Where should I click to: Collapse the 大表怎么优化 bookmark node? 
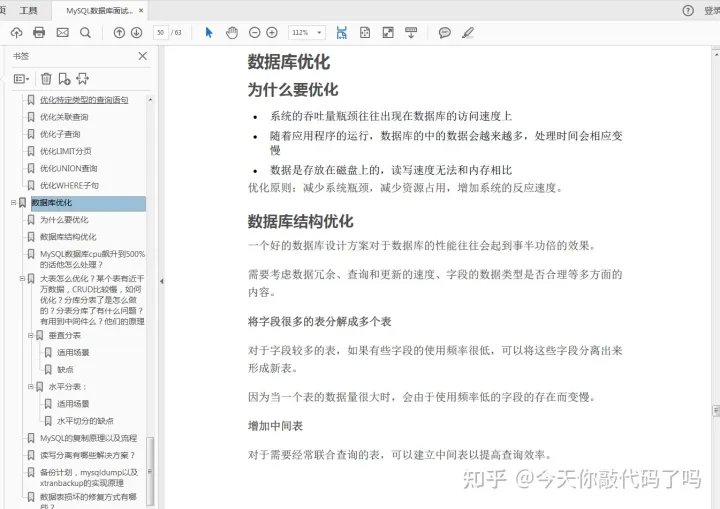(22, 278)
